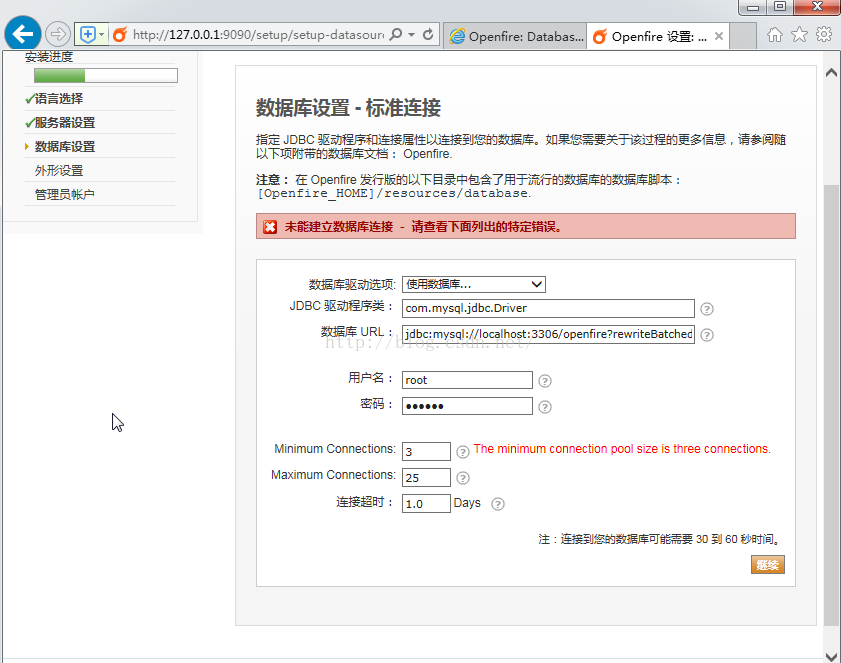Select 服务器设置 step in sidebar
The image size is (841, 663).
click(64, 123)
